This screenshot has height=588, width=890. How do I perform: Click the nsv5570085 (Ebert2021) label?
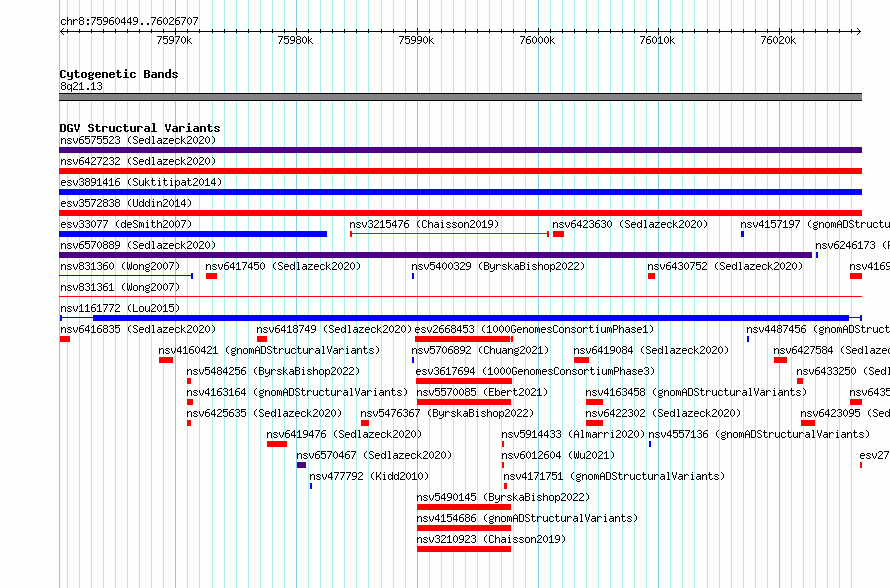pyautogui.click(x=482, y=392)
